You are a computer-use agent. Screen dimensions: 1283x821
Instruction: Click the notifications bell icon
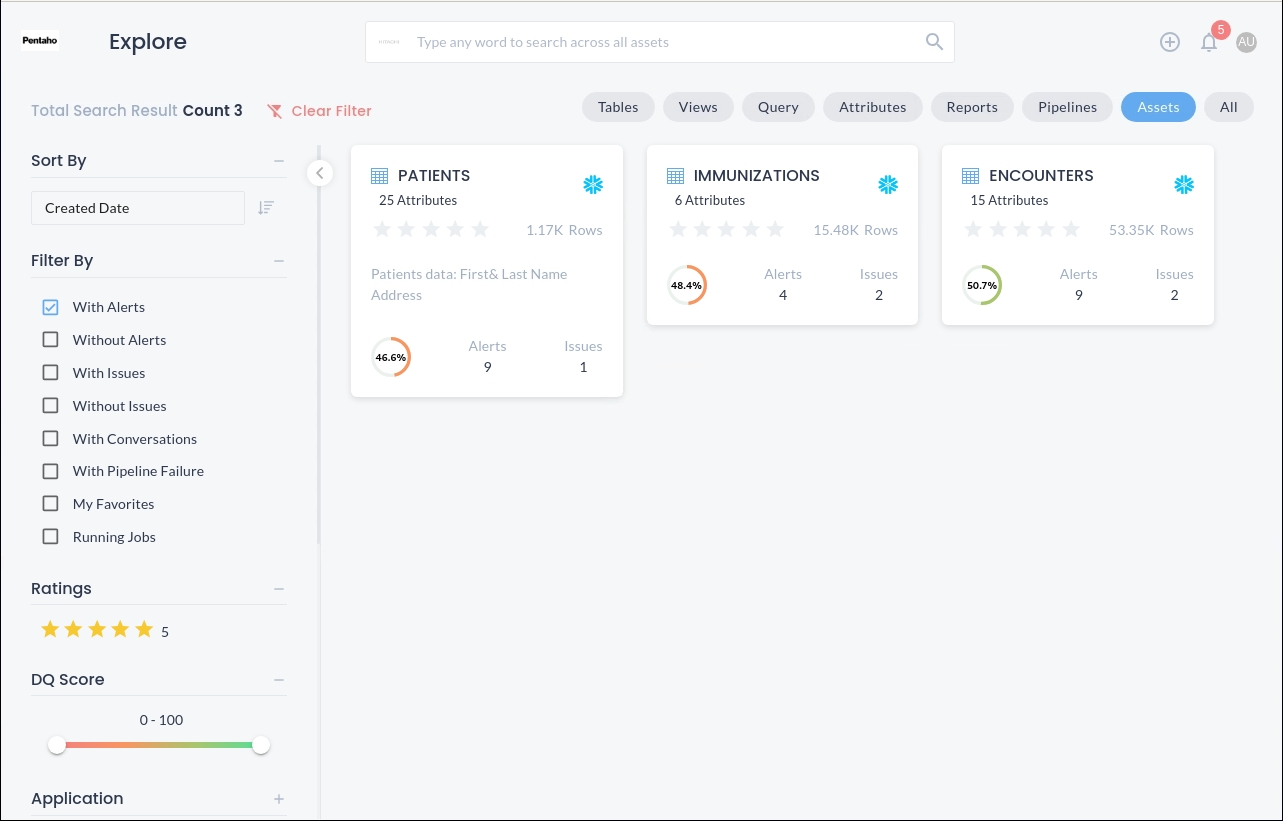[1209, 43]
